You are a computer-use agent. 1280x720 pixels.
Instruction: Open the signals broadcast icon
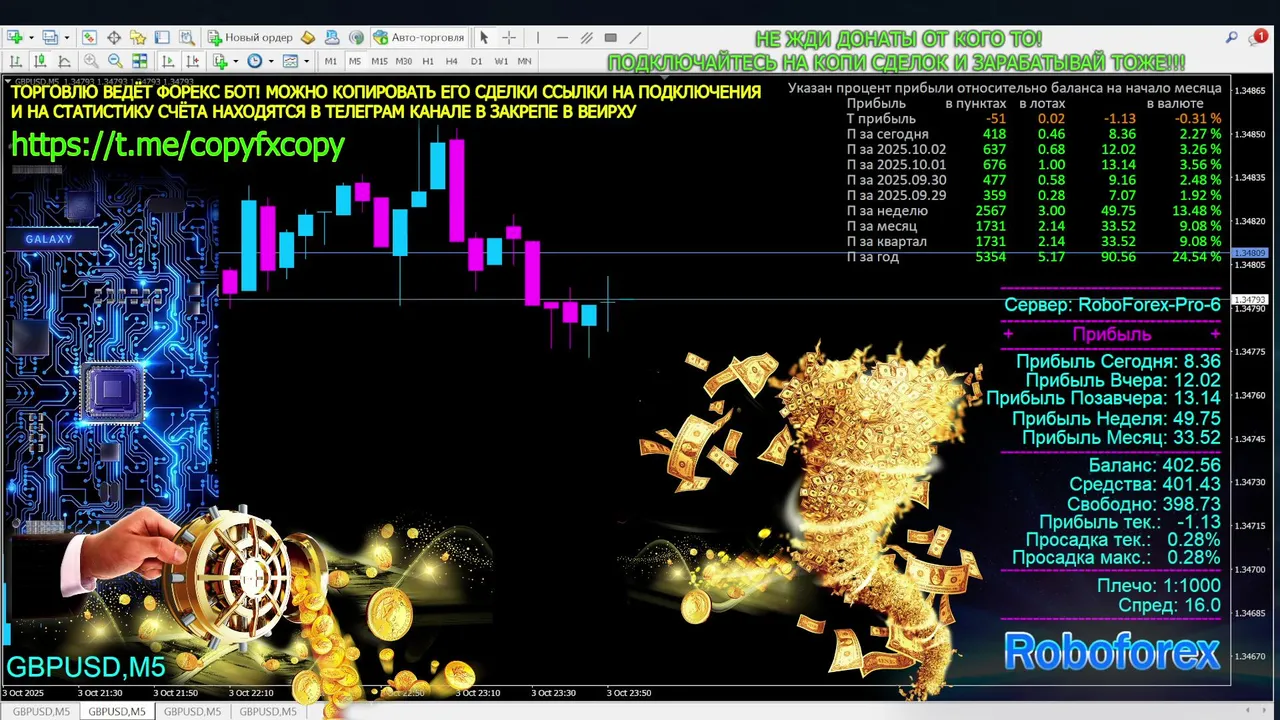357,37
